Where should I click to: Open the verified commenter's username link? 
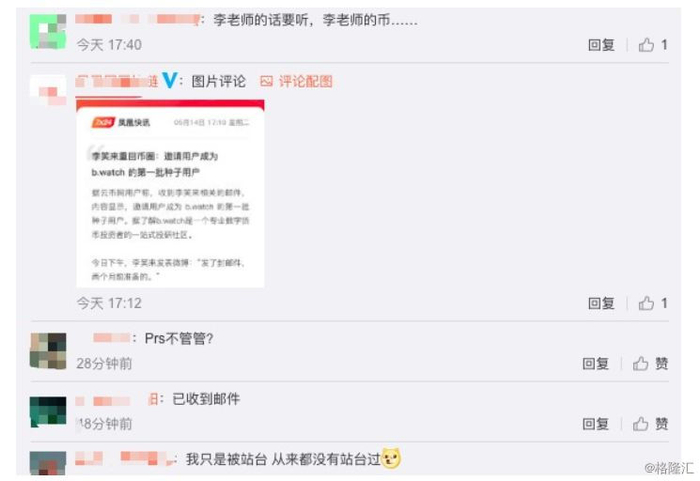(117, 82)
